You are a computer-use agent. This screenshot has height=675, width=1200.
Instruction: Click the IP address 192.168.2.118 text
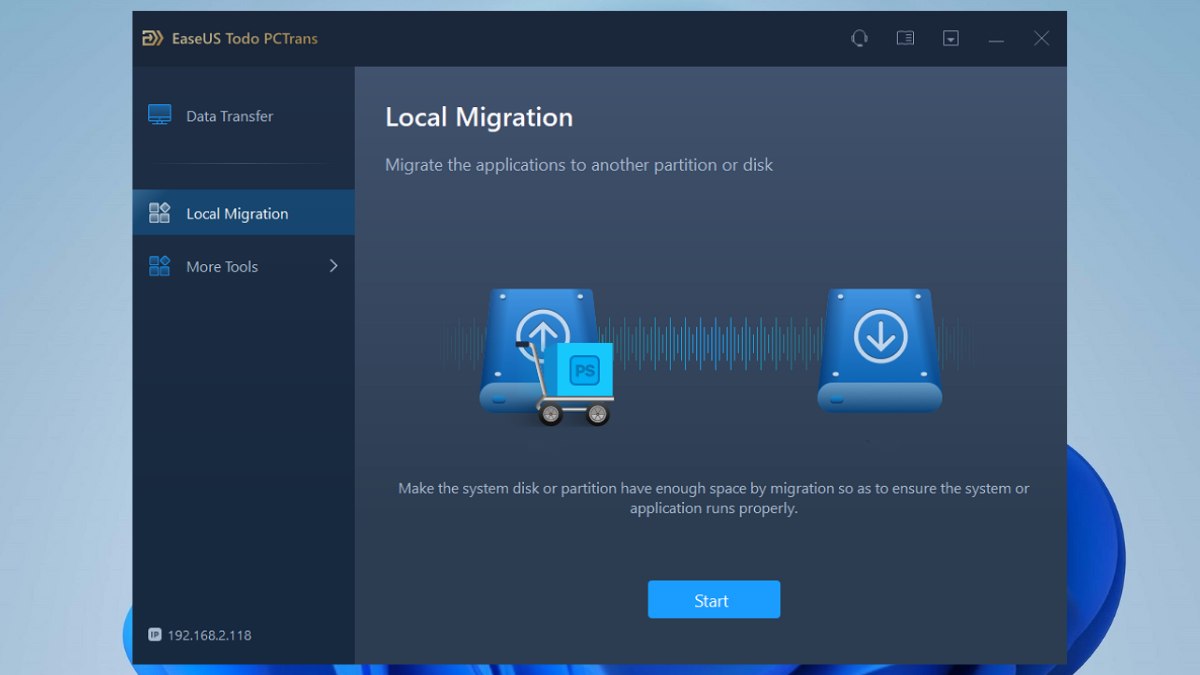(x=209, y=635)
